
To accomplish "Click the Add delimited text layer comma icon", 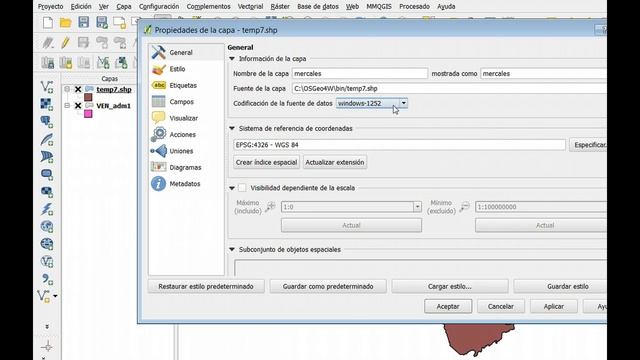I will pos(47,279).
